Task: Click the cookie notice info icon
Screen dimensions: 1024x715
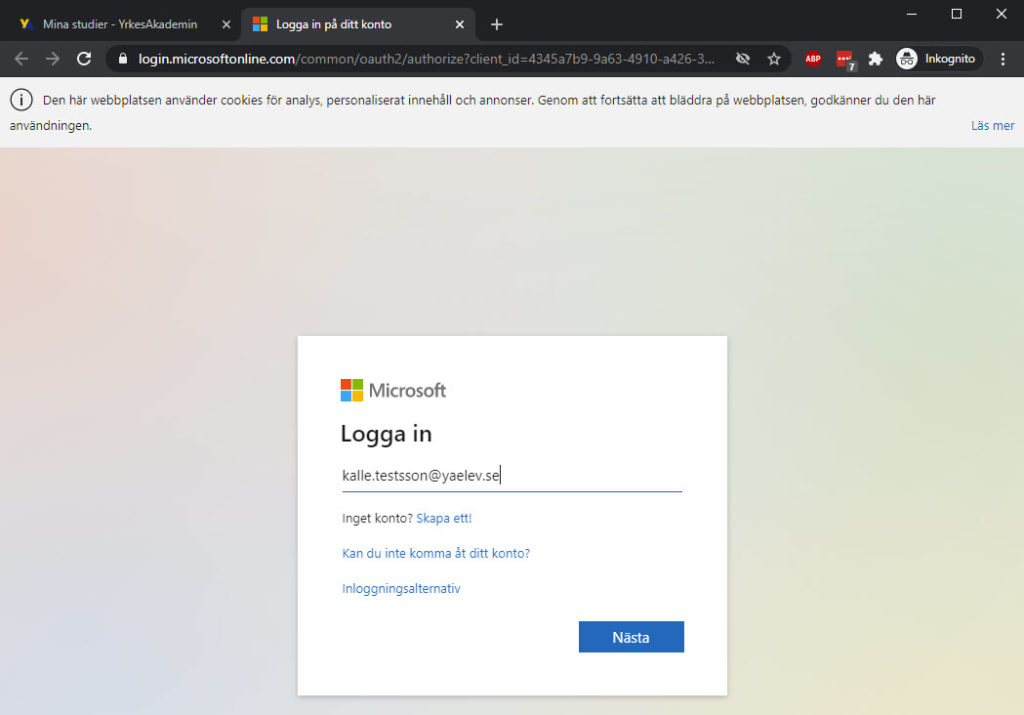Action: [x=22, y=100]
